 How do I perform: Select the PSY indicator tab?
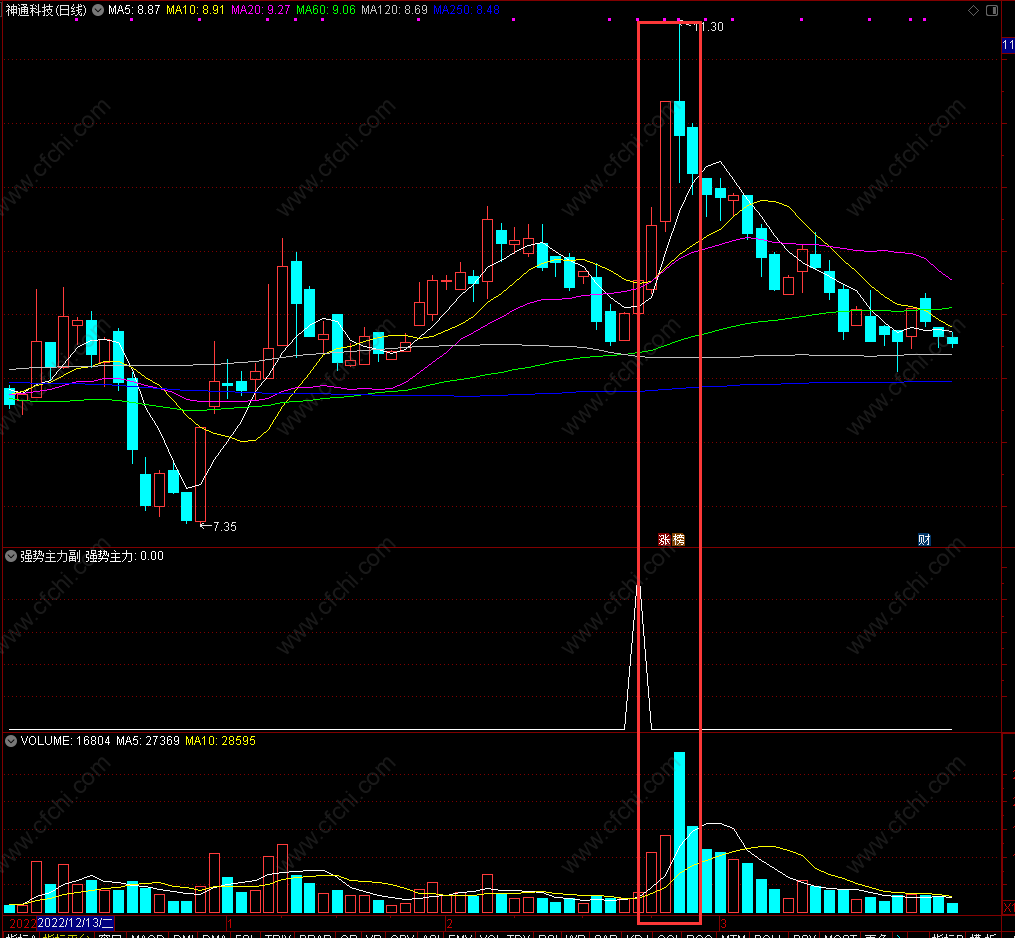(x=805, y=935)
